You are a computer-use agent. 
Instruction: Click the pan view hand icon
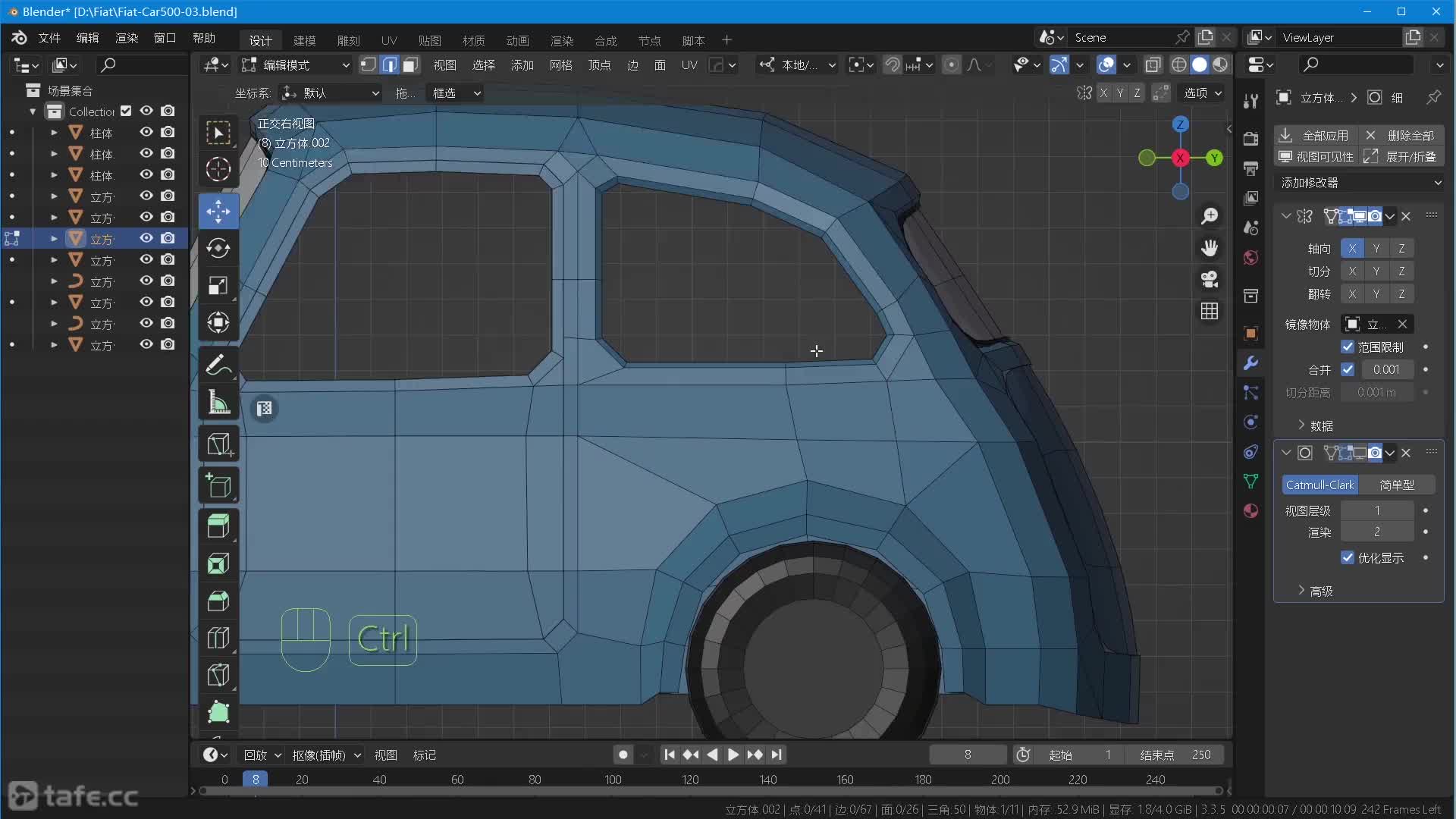click(x=1210, y=248)
